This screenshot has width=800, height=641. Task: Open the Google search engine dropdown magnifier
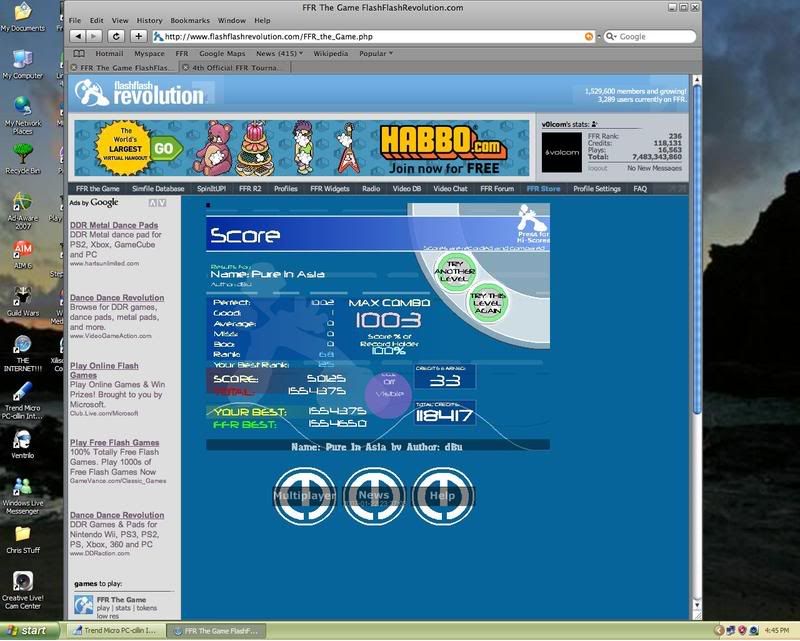tap(611, 36)
